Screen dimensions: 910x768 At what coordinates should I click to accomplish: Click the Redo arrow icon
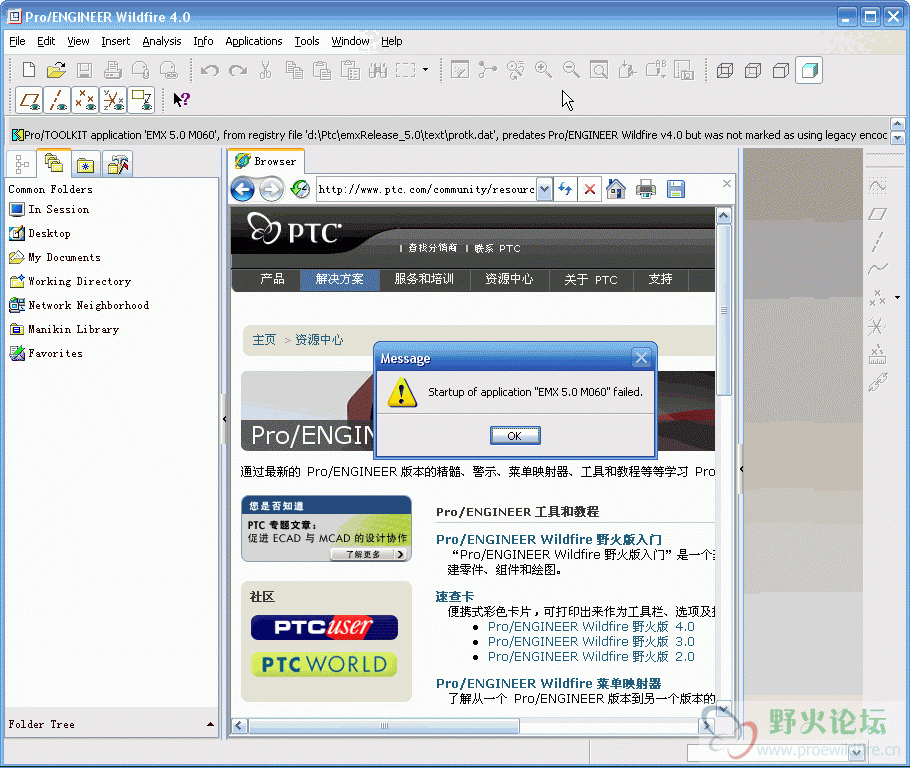click(238, 70)
